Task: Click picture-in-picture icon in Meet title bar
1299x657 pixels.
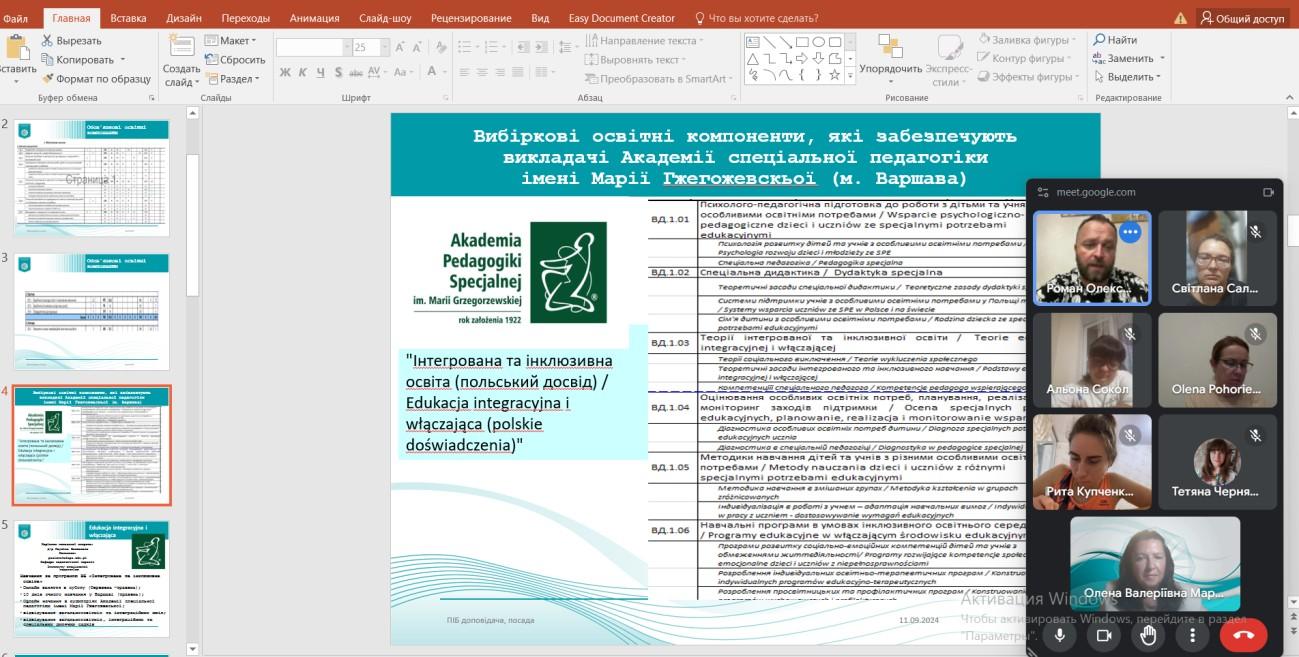Action: pos(1268,192)
